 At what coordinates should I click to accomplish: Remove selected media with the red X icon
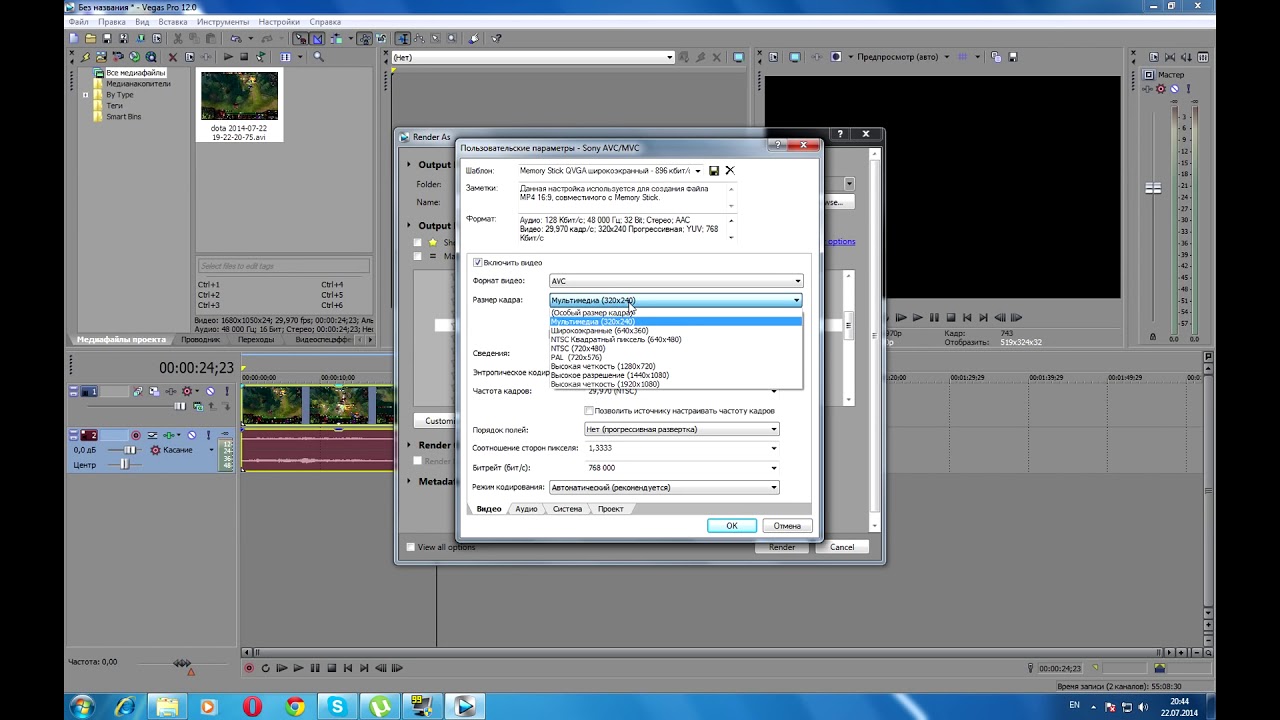point(173,57)
